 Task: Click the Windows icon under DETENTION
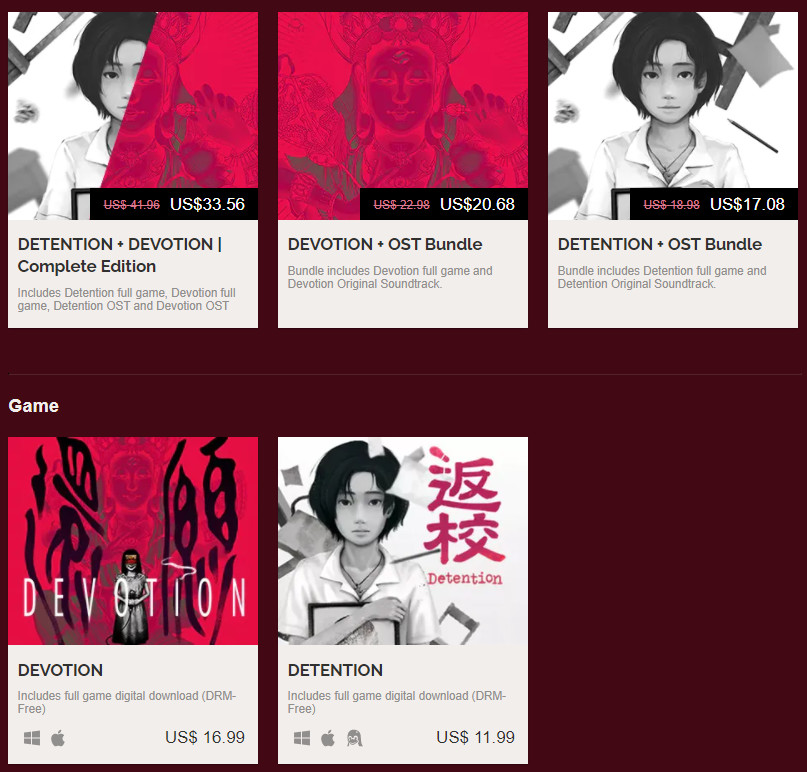coord(302,739)
